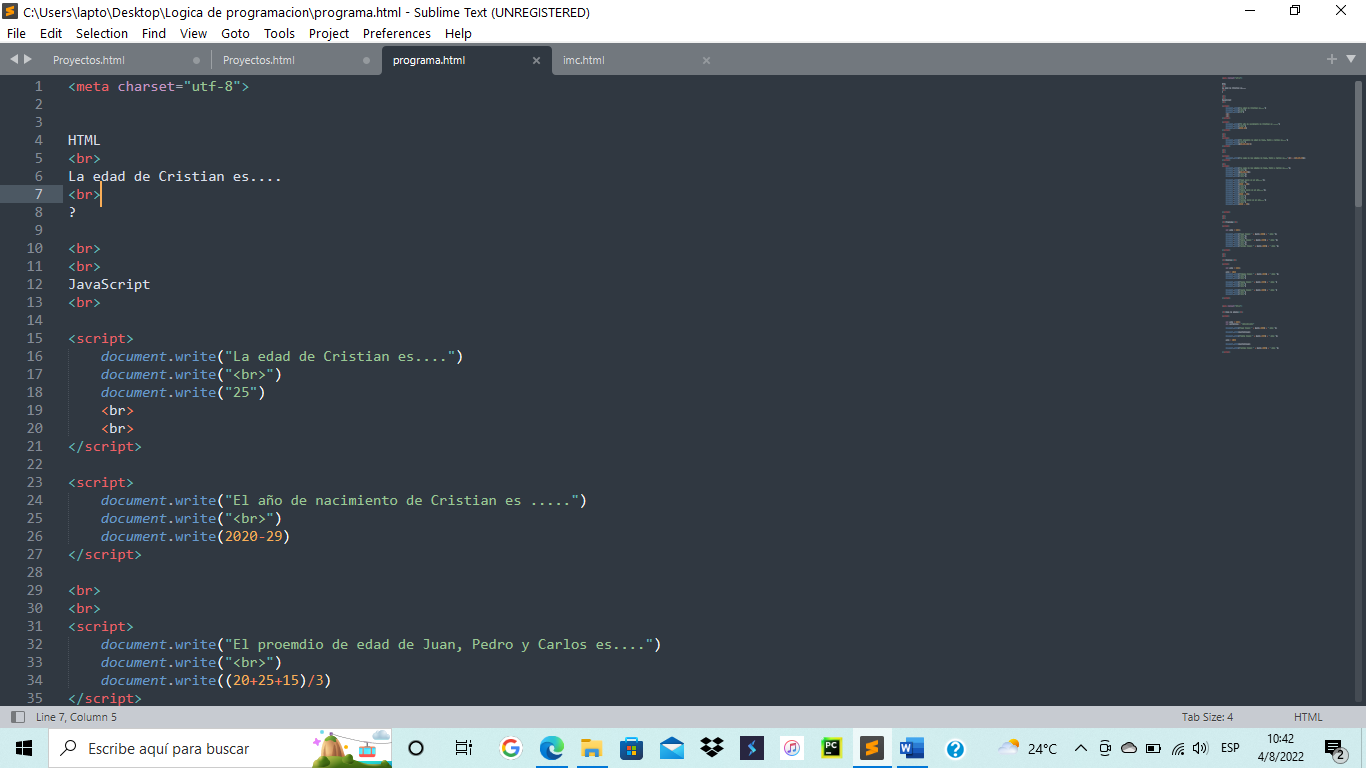Open Task View on the taskbar

click(x=463, y=748)
